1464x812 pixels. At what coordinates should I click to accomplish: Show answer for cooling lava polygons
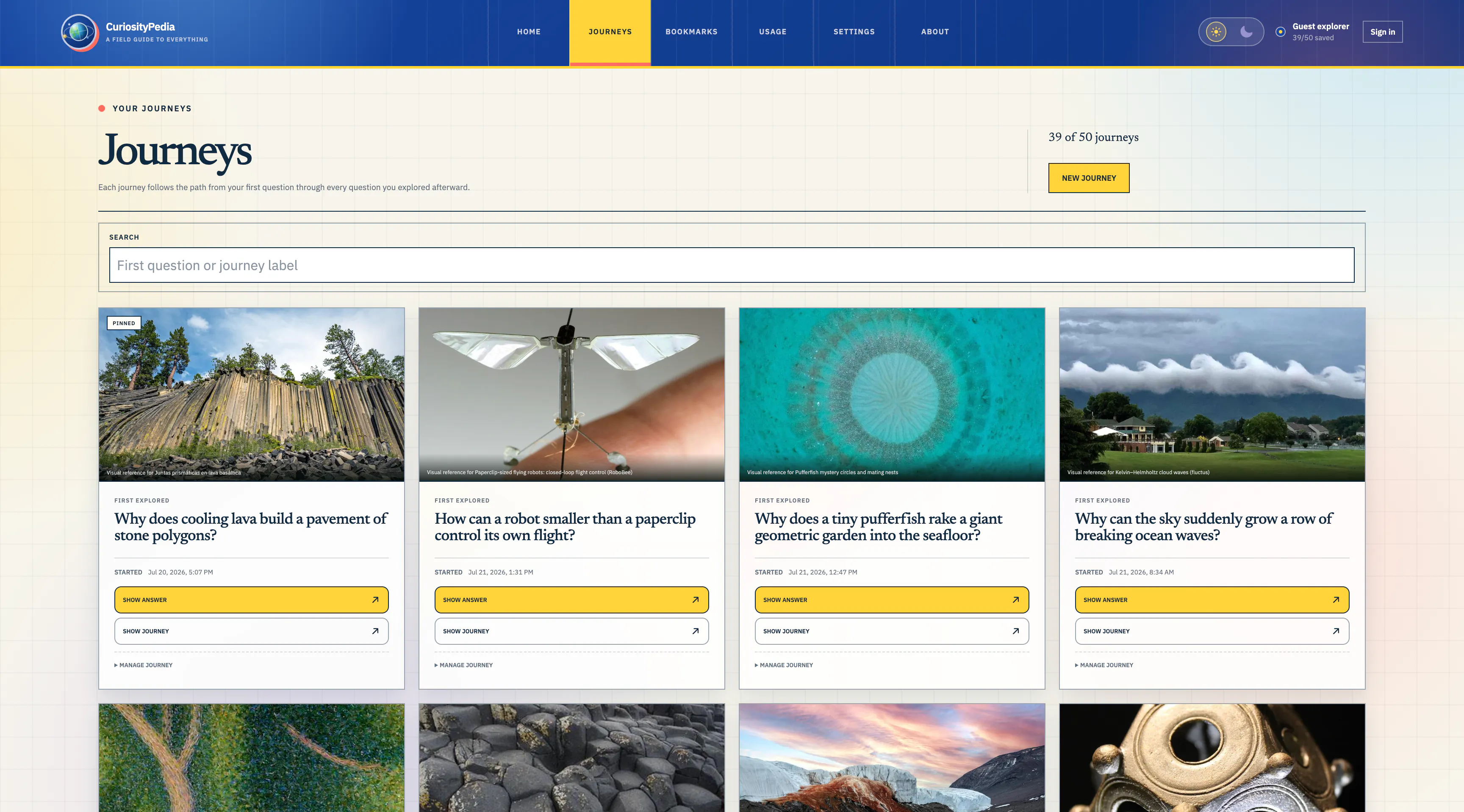[251, 599]
